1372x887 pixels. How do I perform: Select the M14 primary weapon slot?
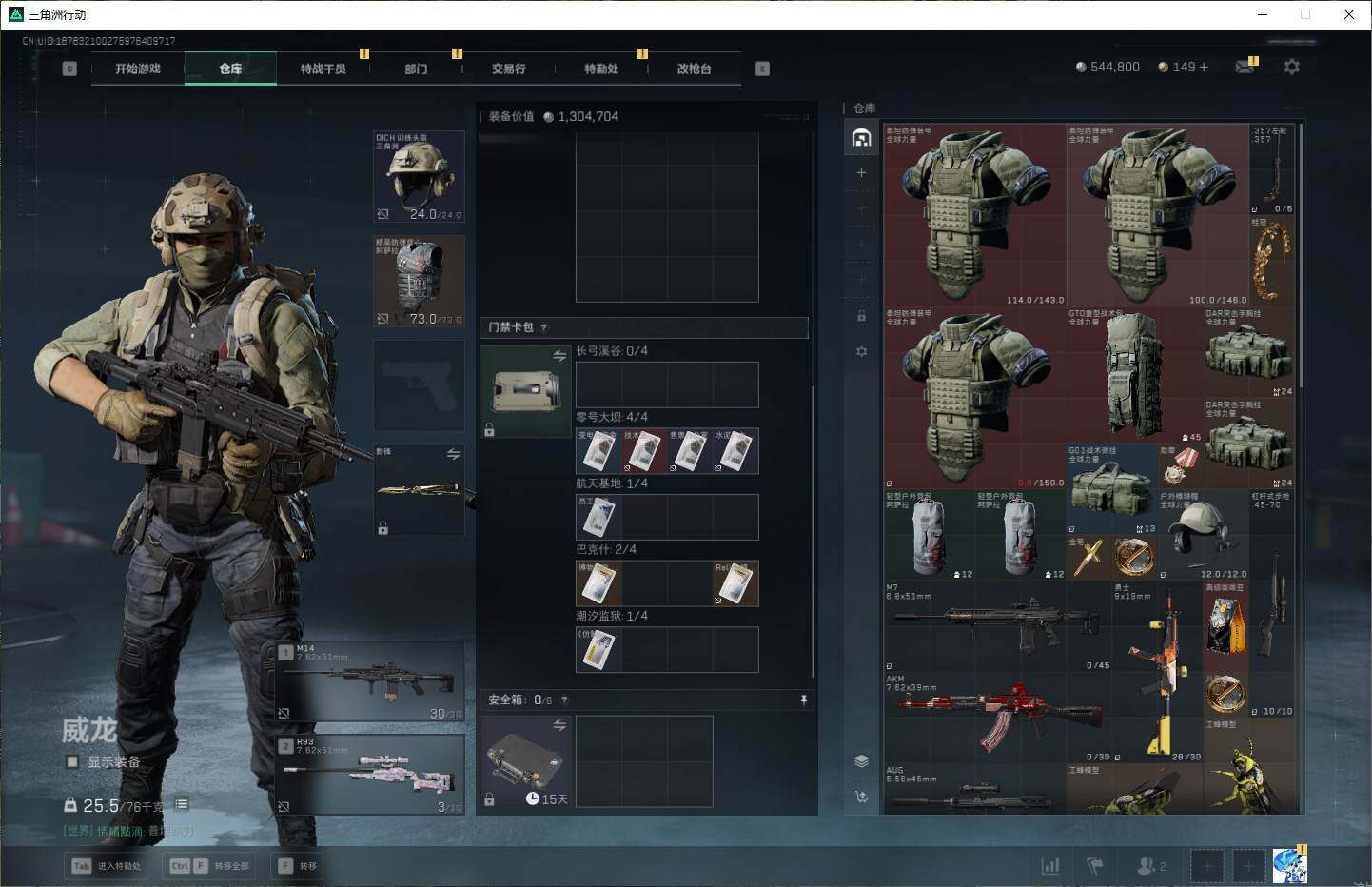(371, 681)
